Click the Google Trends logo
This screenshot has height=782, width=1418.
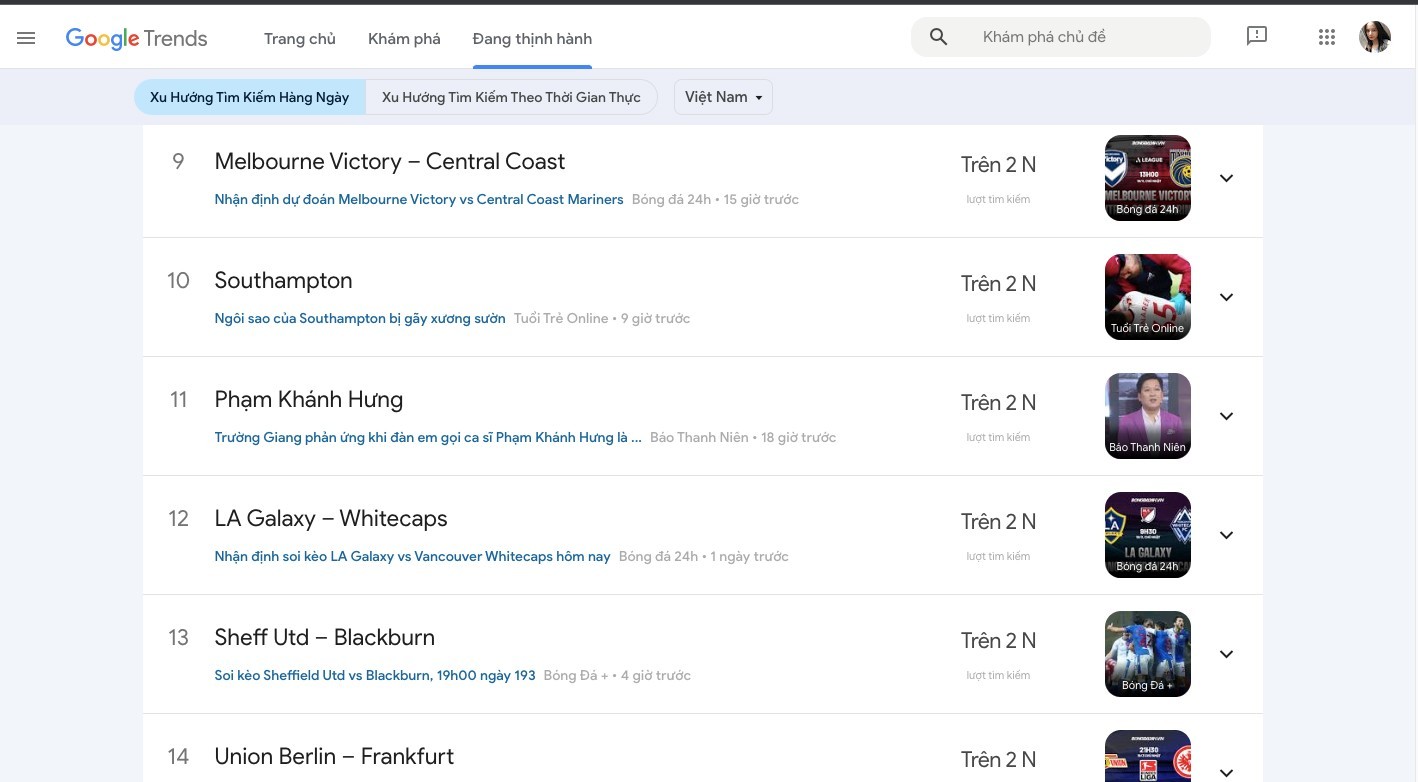click(x=136, y=38)
